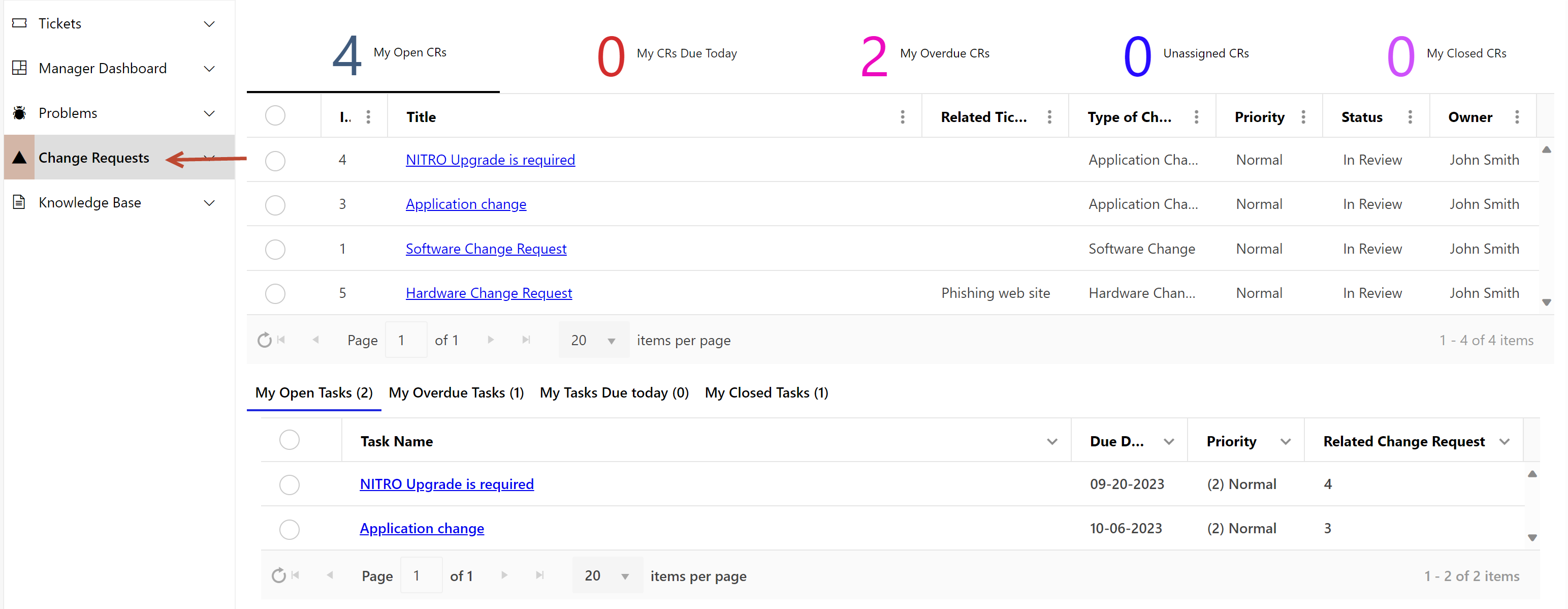Viewport: 1568px width, 609px height.
Task: Open the Task Name column dropdown
Action: pos(1051,442)
